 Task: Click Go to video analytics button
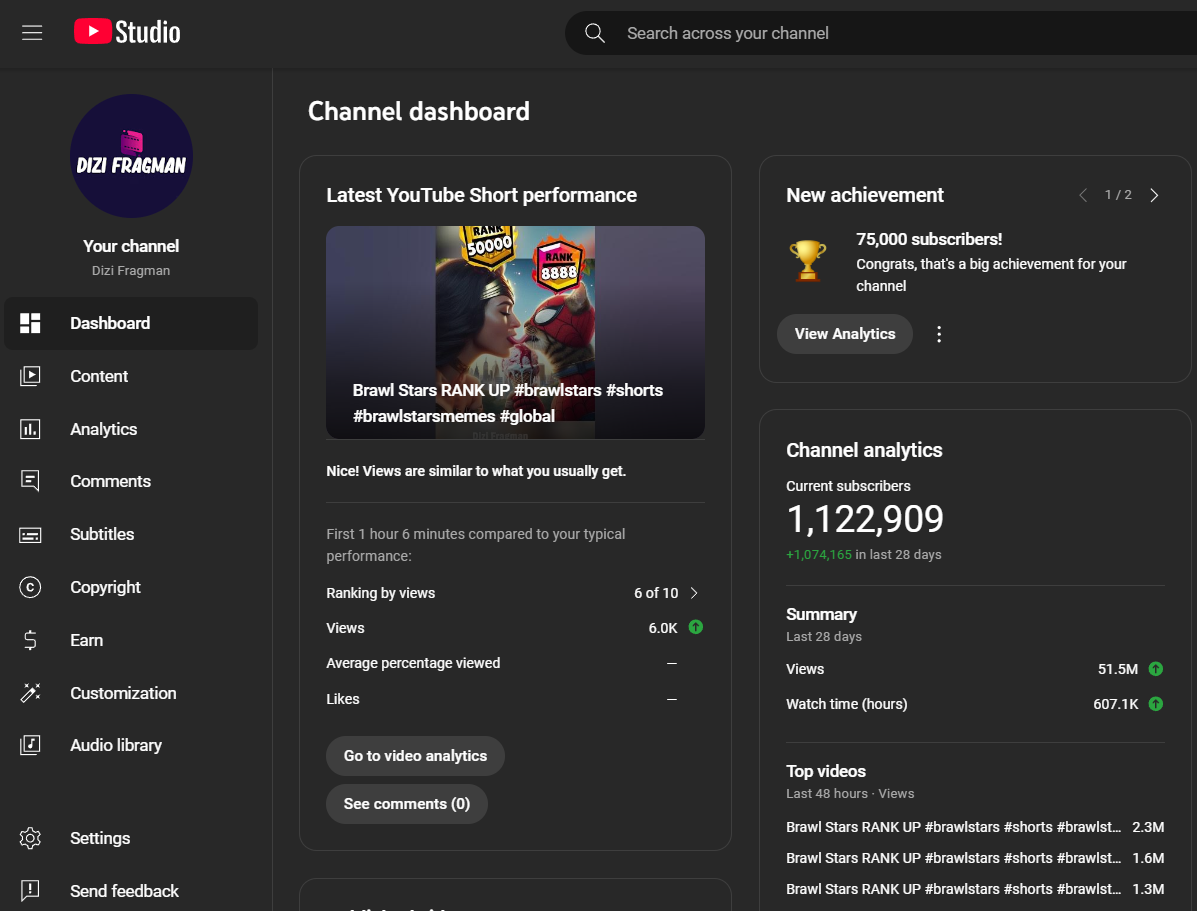[x=415, y=756]
